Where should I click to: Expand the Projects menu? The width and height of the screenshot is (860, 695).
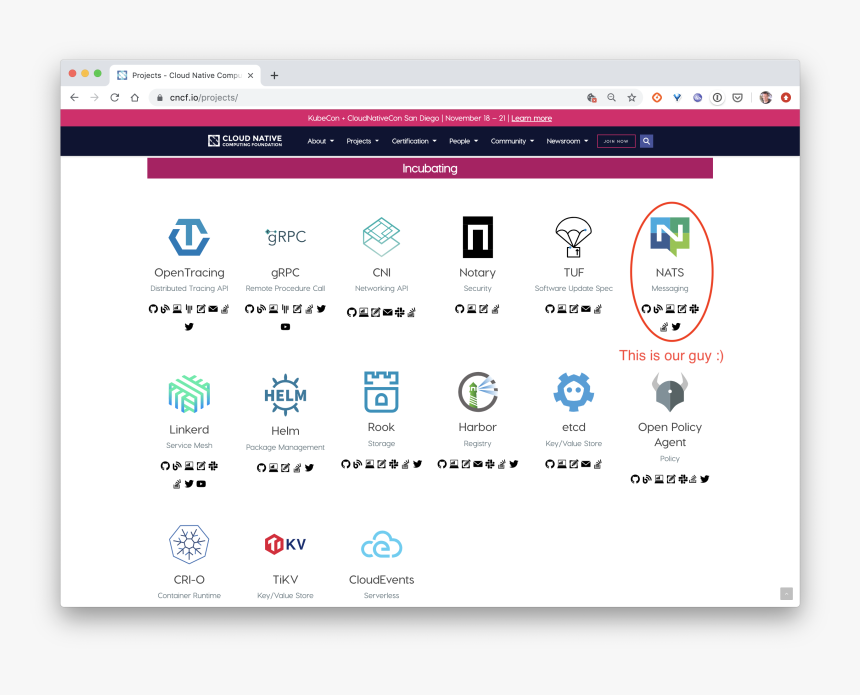tap(363, 141)
